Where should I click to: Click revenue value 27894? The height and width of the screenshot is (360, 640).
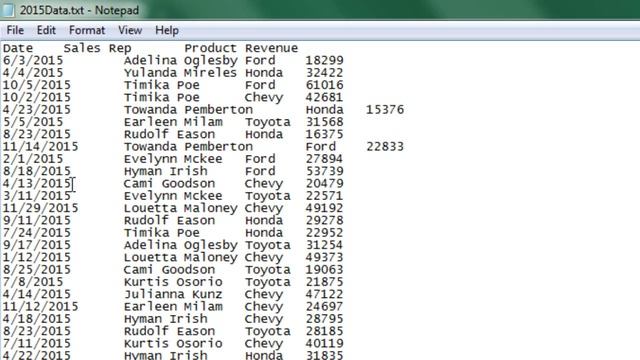[324, 159]
